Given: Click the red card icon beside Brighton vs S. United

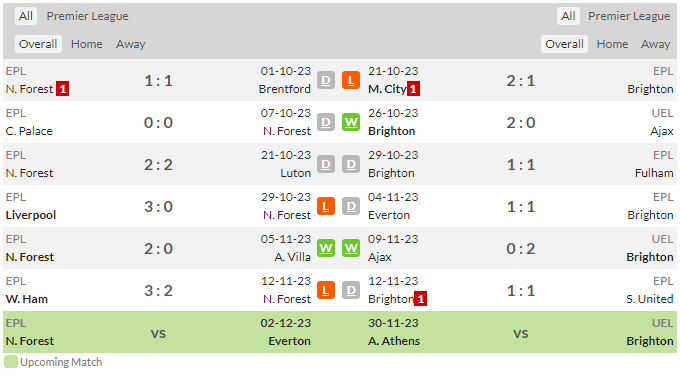Looking at the screenshot, I should point(420,299).
